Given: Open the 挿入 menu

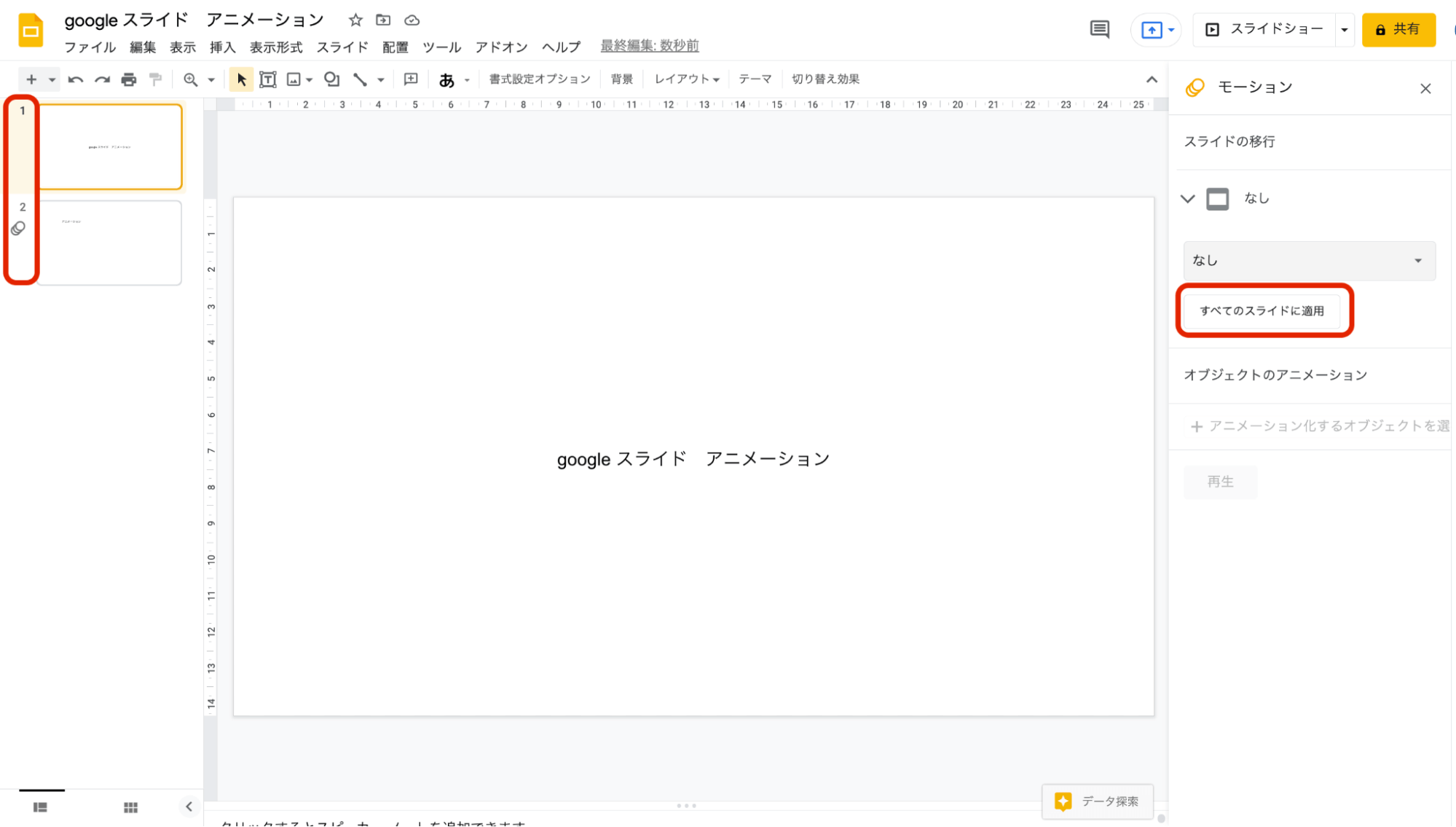Looking at the screenshot, I should coord(223,47).
